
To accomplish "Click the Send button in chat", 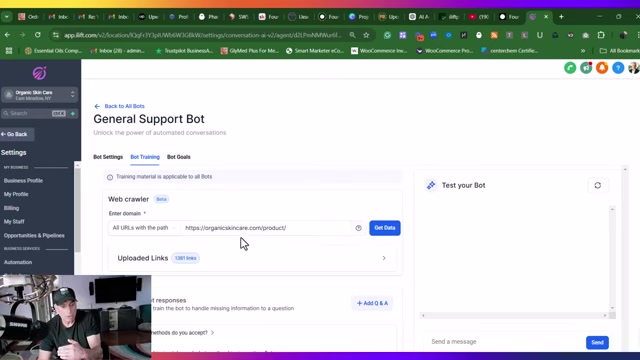I will pos(597,342).
